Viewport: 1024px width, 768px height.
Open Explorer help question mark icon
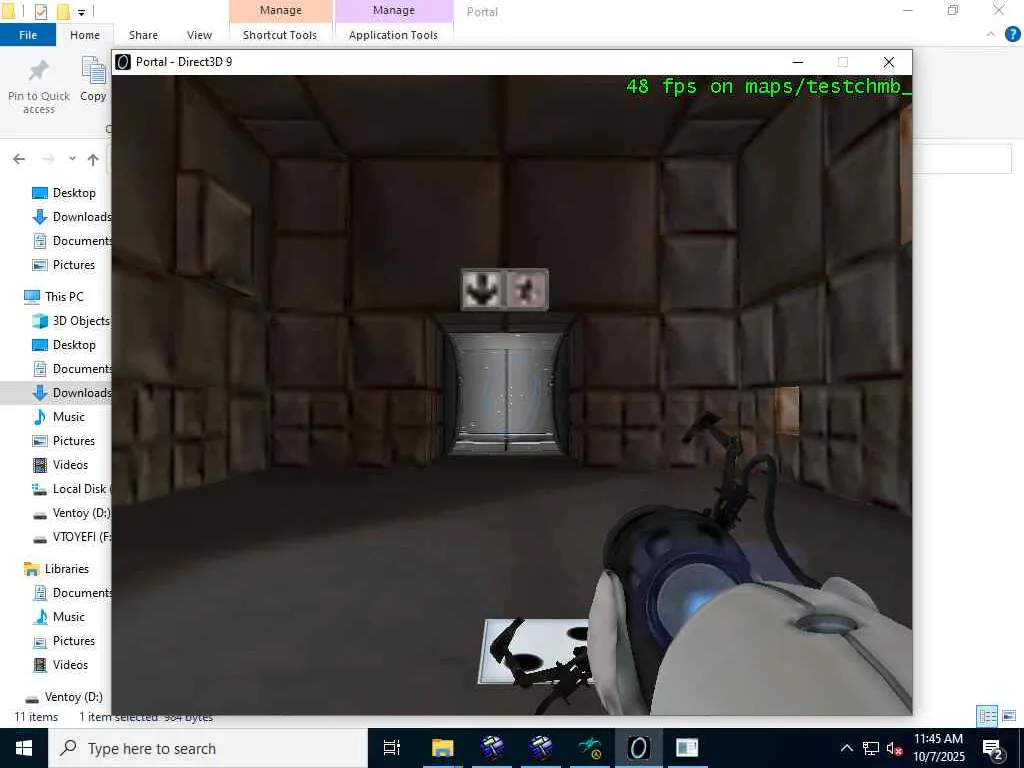click(1012, 35)
